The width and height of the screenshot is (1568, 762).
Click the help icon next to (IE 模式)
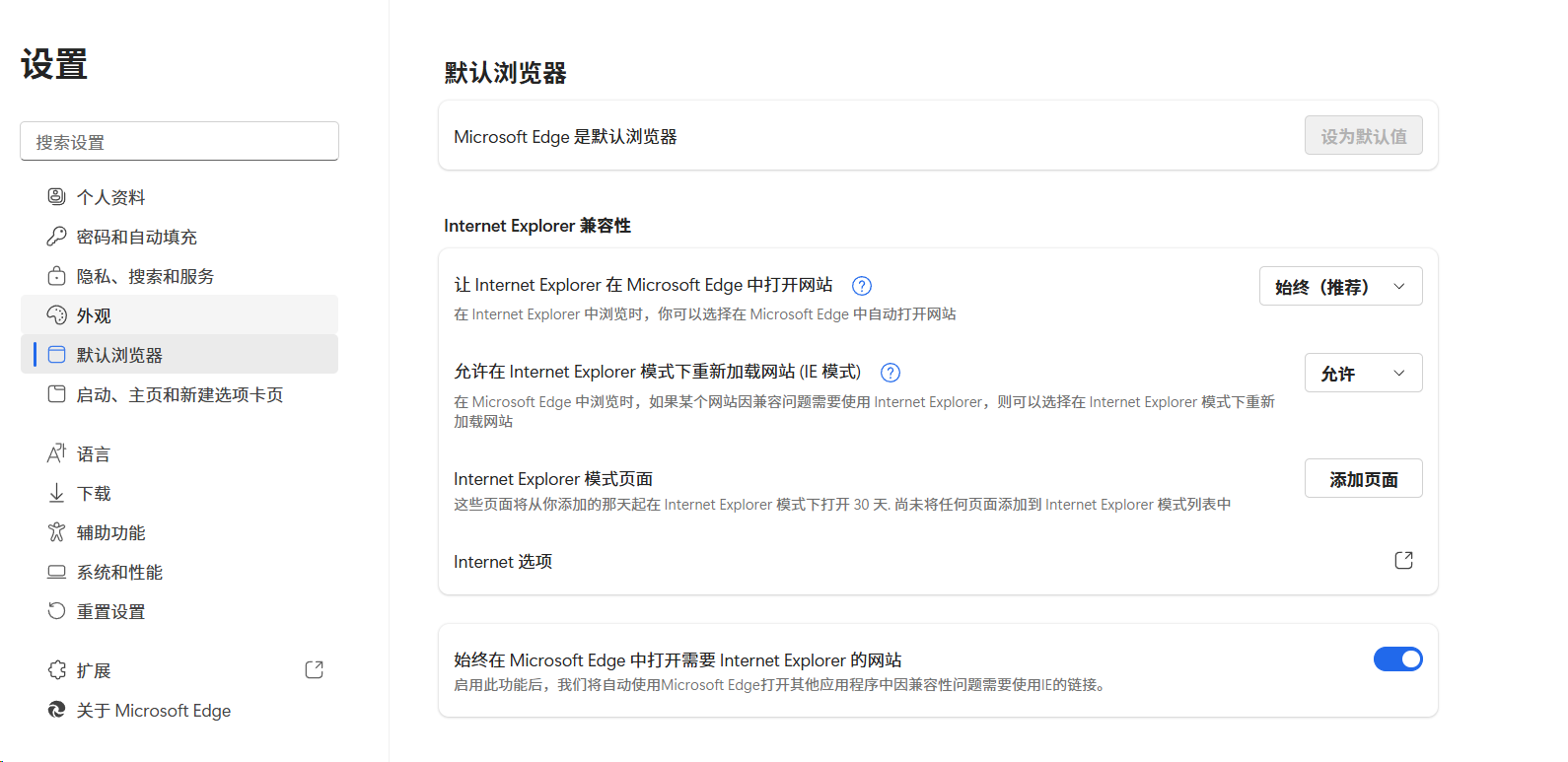point(891,373)
